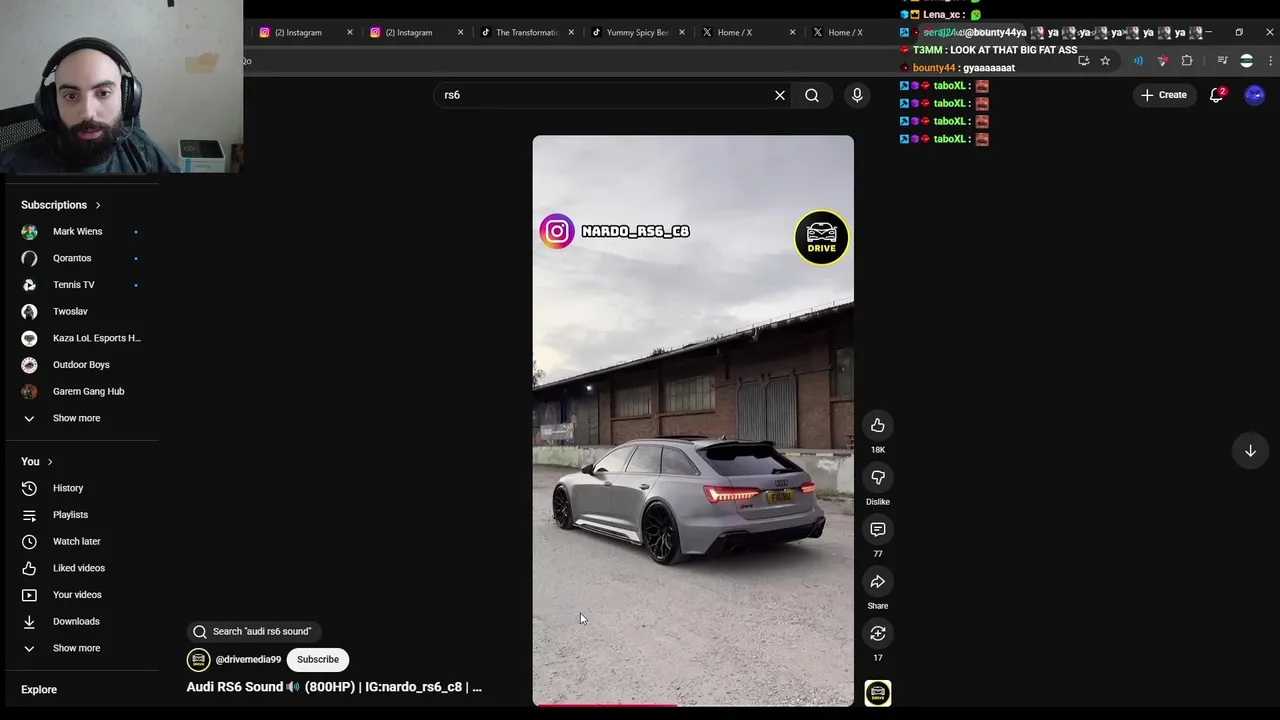Seek on red short progress bar

tap(693, 705)
